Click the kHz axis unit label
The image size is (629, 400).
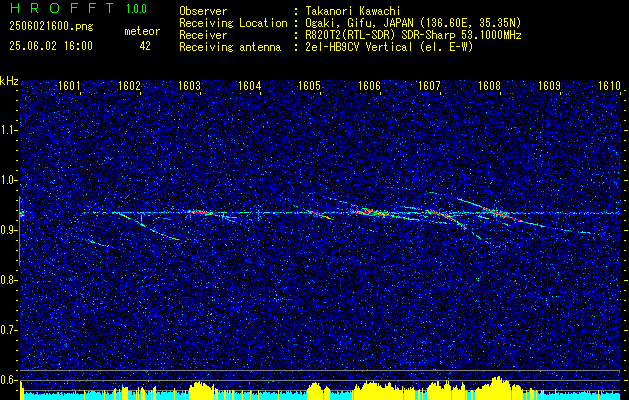[x=9, y=81]
